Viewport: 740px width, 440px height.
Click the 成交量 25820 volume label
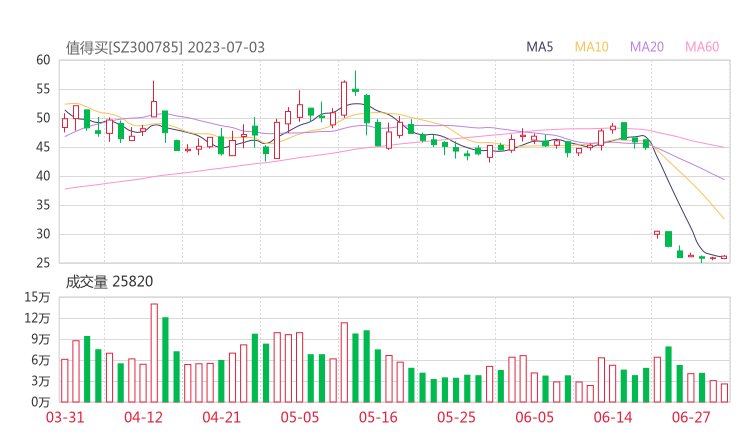pyautogui.click(x=109, y=282)
